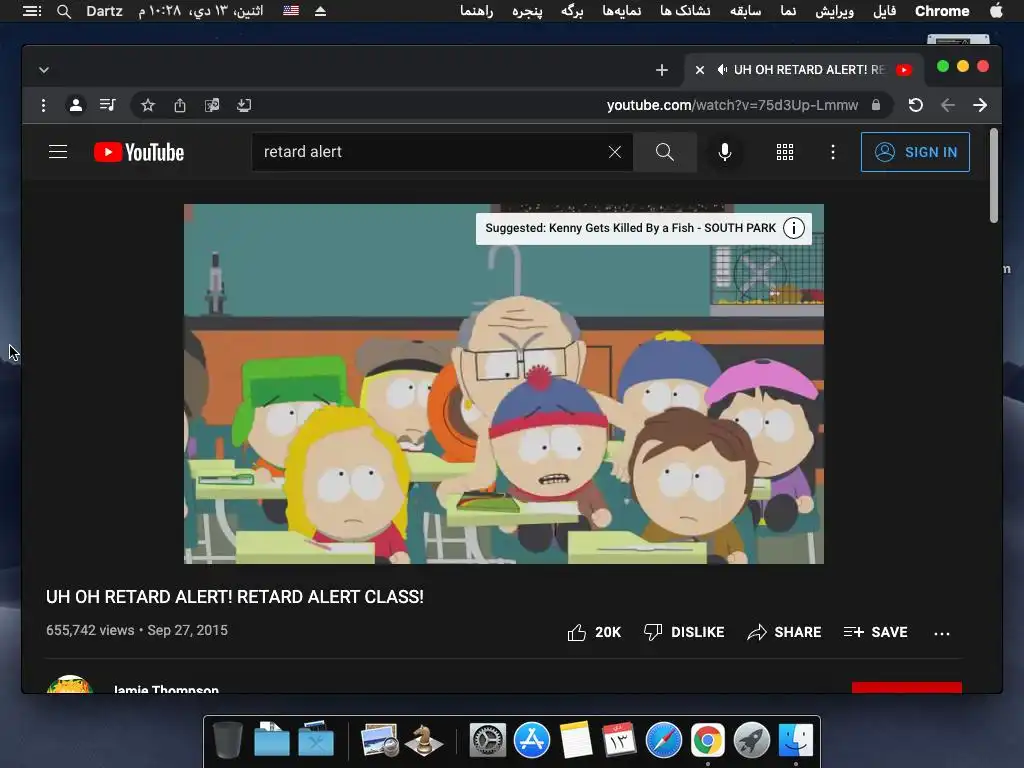The image size is (1024, 768).
Task: Navigate using the right-pointing arrow button
Action: tap(980, 105)
